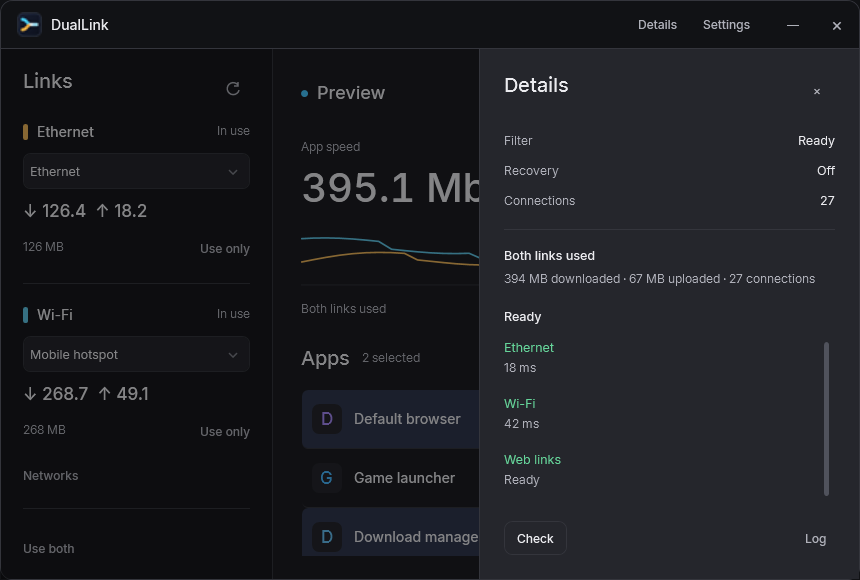Click Wi-Fi In use status
This screenshot has height=580, width=860.
[x=233, y=314]
